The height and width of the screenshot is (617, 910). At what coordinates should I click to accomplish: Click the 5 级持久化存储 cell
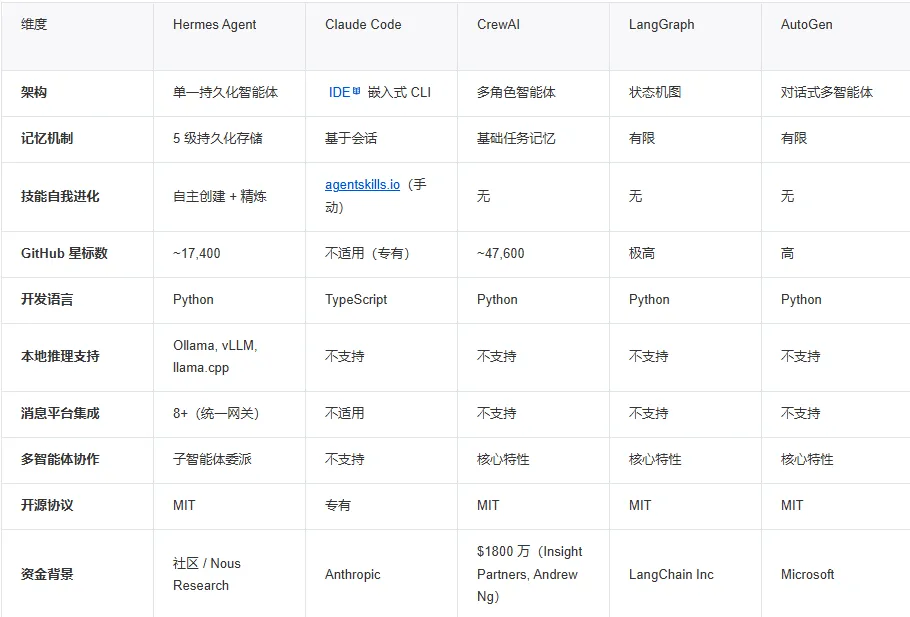tap(218, 138)
